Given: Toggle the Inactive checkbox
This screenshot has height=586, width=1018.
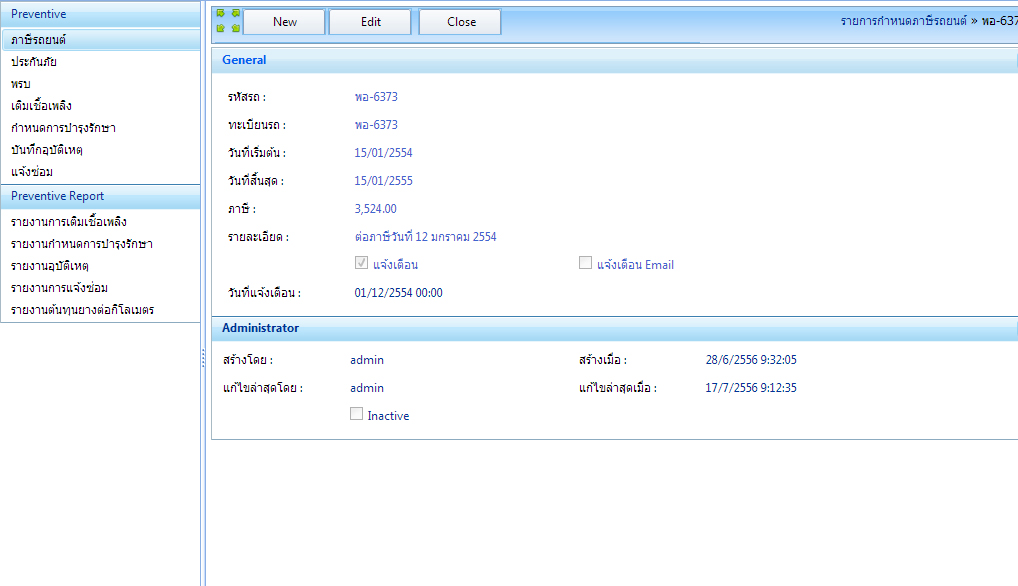Looking at the screenshot, I should coord(356,414).
